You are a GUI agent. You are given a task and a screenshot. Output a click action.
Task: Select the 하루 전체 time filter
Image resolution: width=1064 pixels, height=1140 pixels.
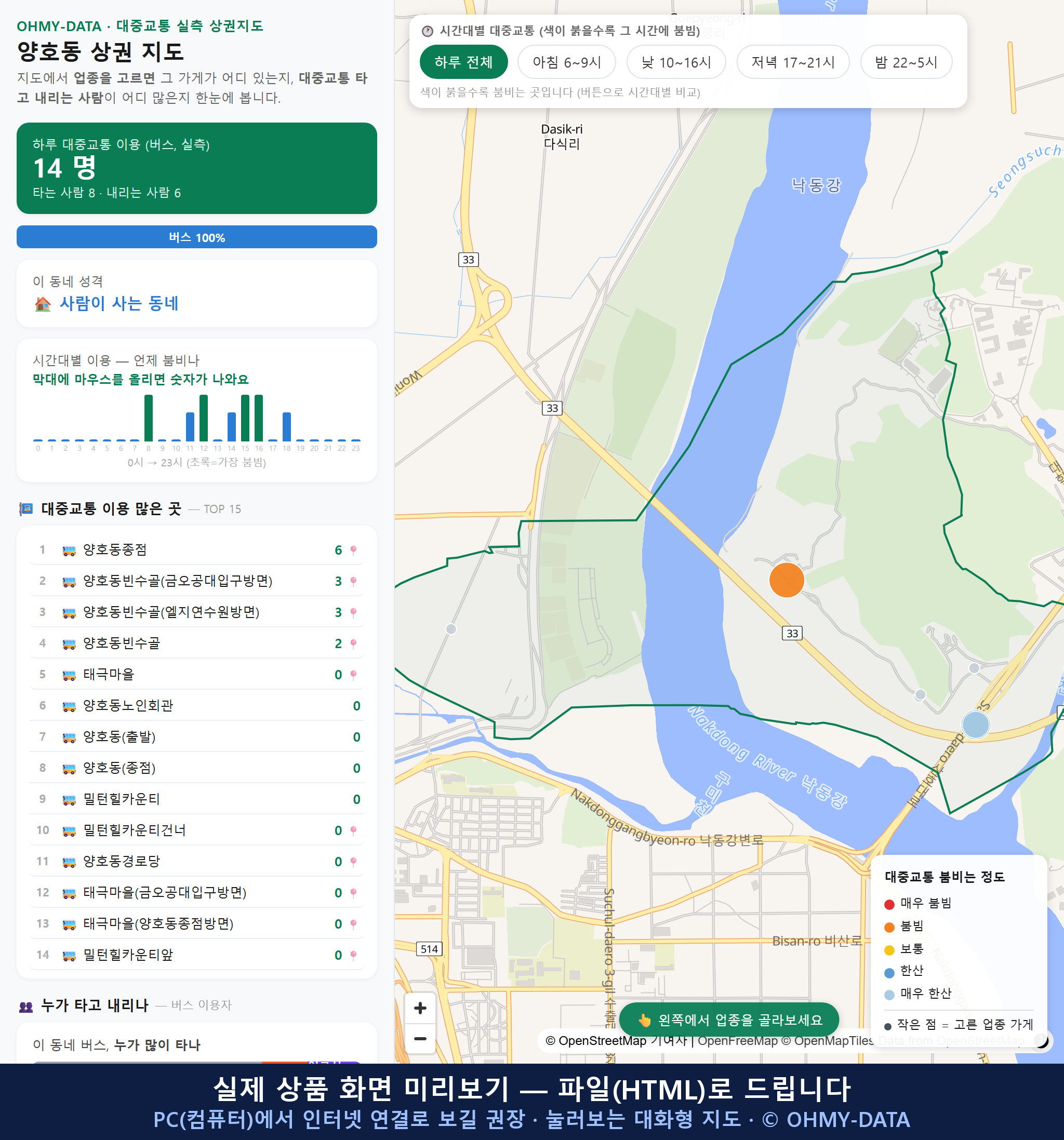(x=463, y=62)
